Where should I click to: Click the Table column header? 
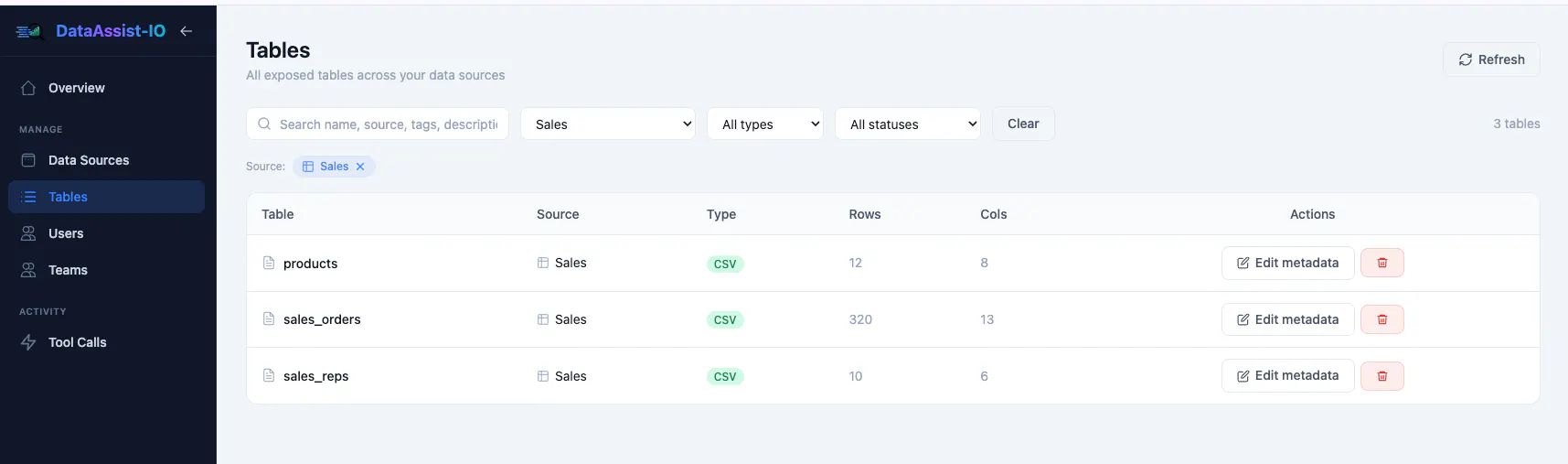click(x=277, y=214)
